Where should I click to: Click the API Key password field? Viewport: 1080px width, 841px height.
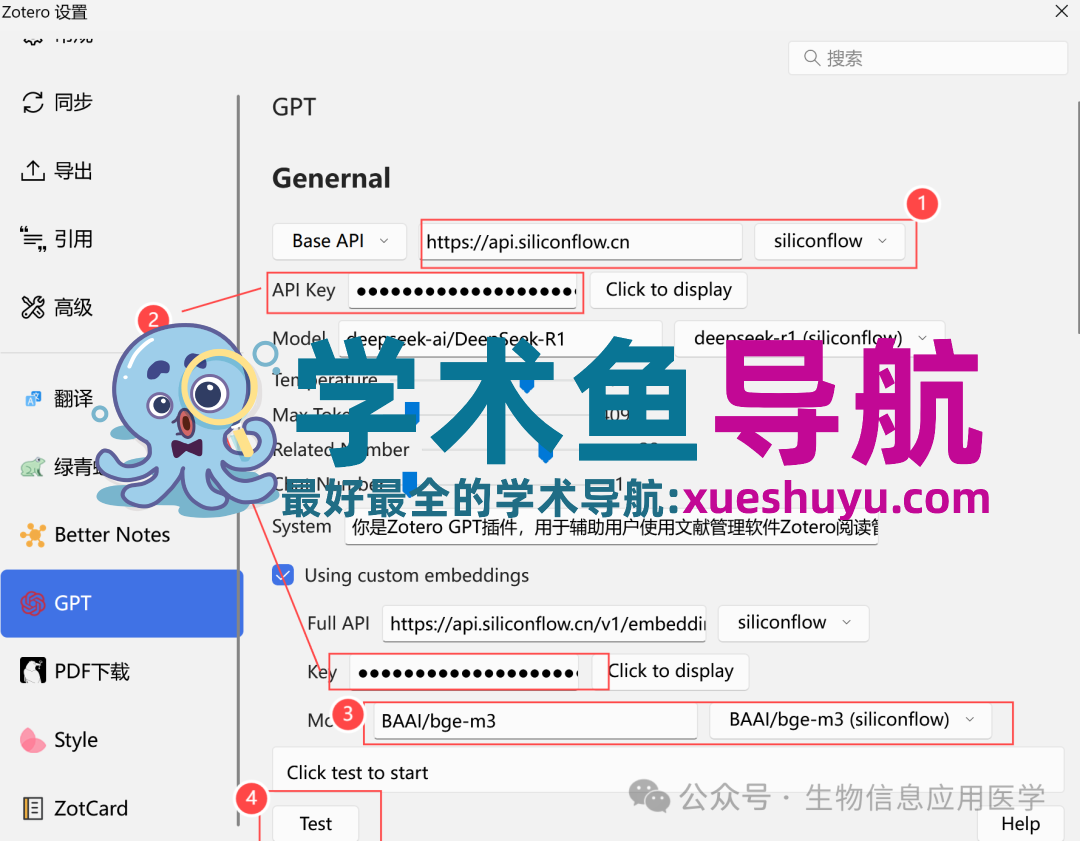pos(463,291)
